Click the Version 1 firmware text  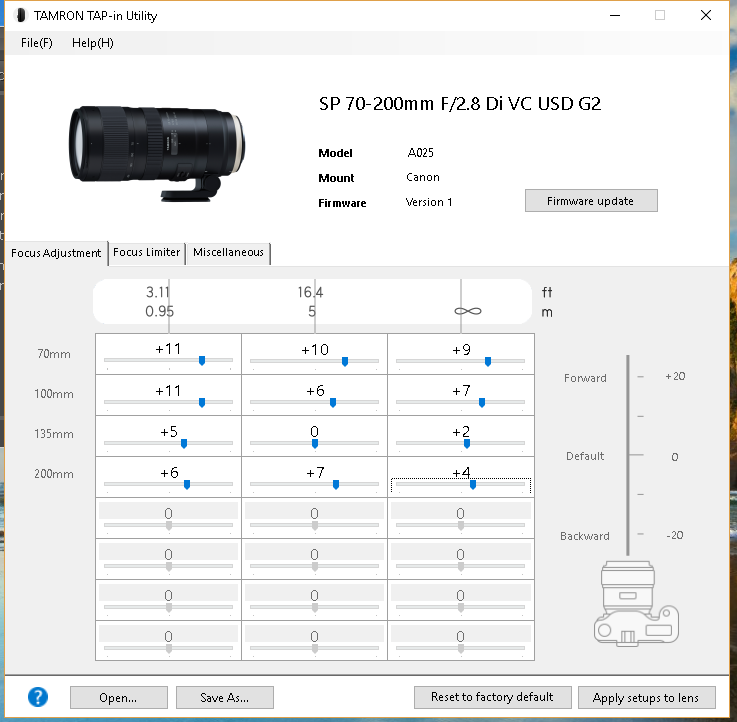429,202
